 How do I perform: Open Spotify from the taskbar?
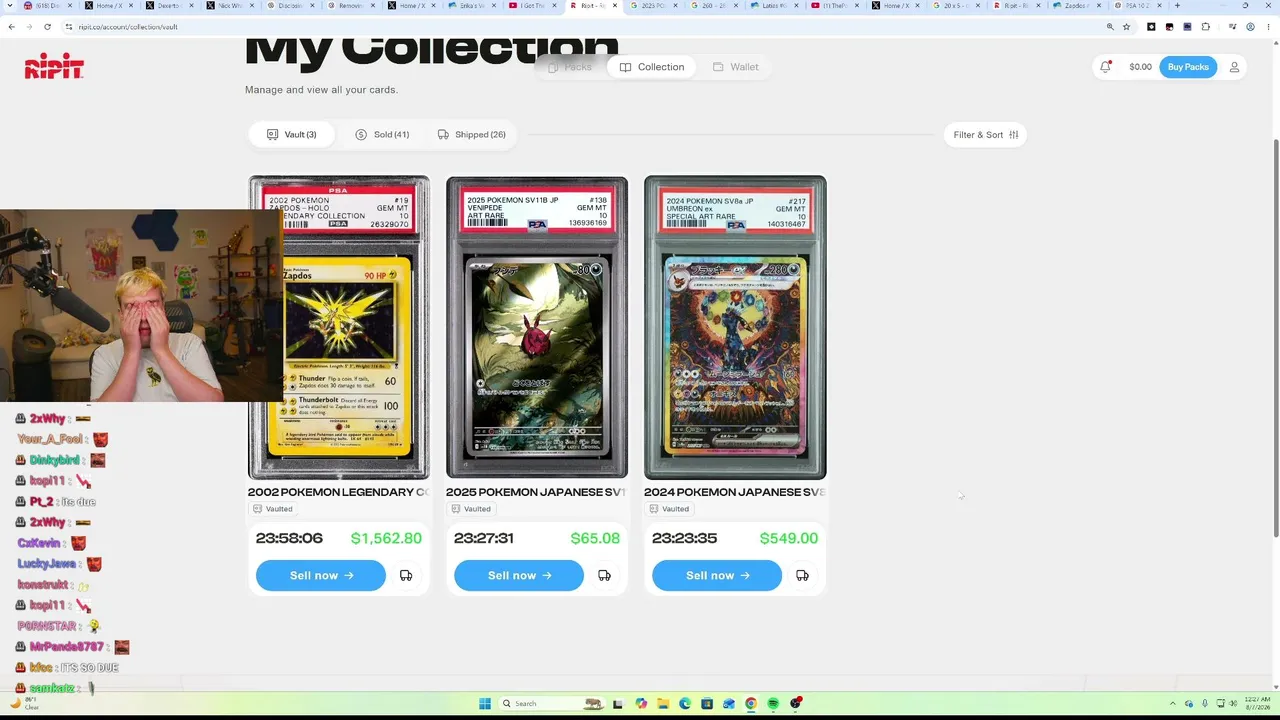tap(773, 703)
